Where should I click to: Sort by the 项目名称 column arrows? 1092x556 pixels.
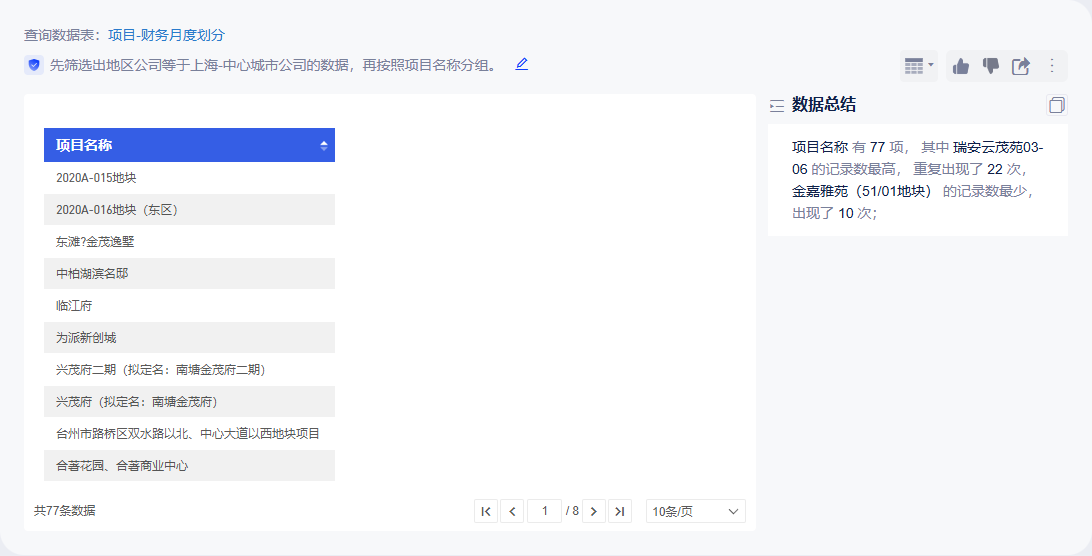(324, 146)
